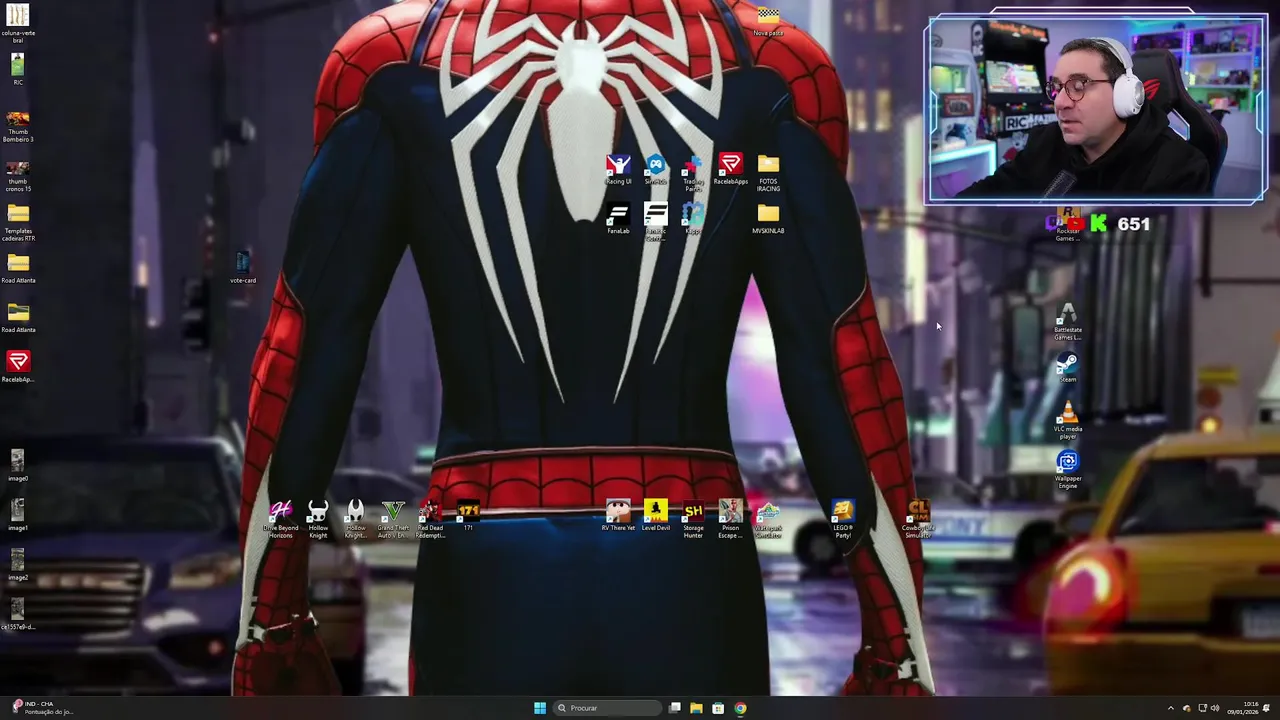The image size is (1280, 720).
Task: Launch Grand Theft Auto V shortcut
Action: pos(393,520)
